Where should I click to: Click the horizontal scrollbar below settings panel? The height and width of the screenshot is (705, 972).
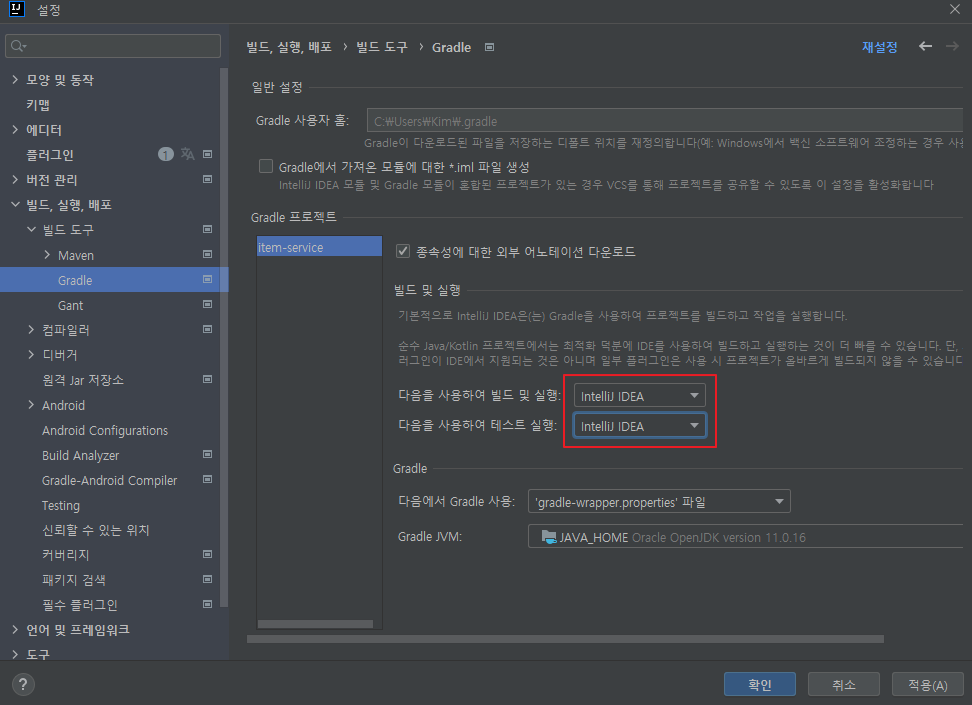565,639
